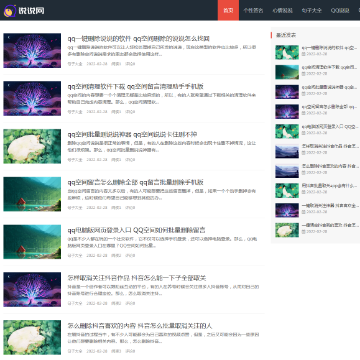Screen dimensions: 360x360
Task: Click small sidebar thumbnail of 'qq空间清理软件下载'
Action: (x=287, y=72)
